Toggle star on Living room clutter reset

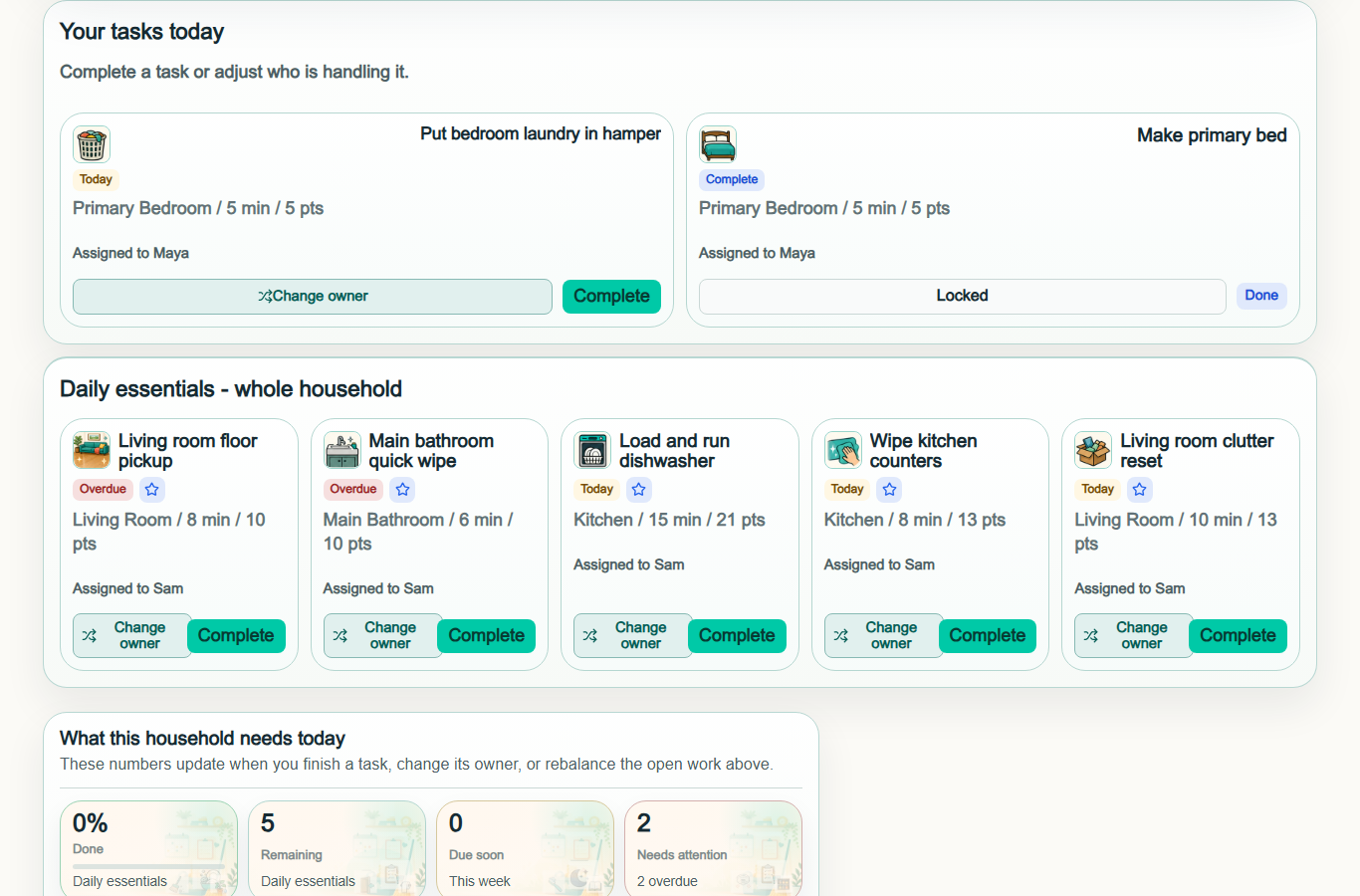1140,489
